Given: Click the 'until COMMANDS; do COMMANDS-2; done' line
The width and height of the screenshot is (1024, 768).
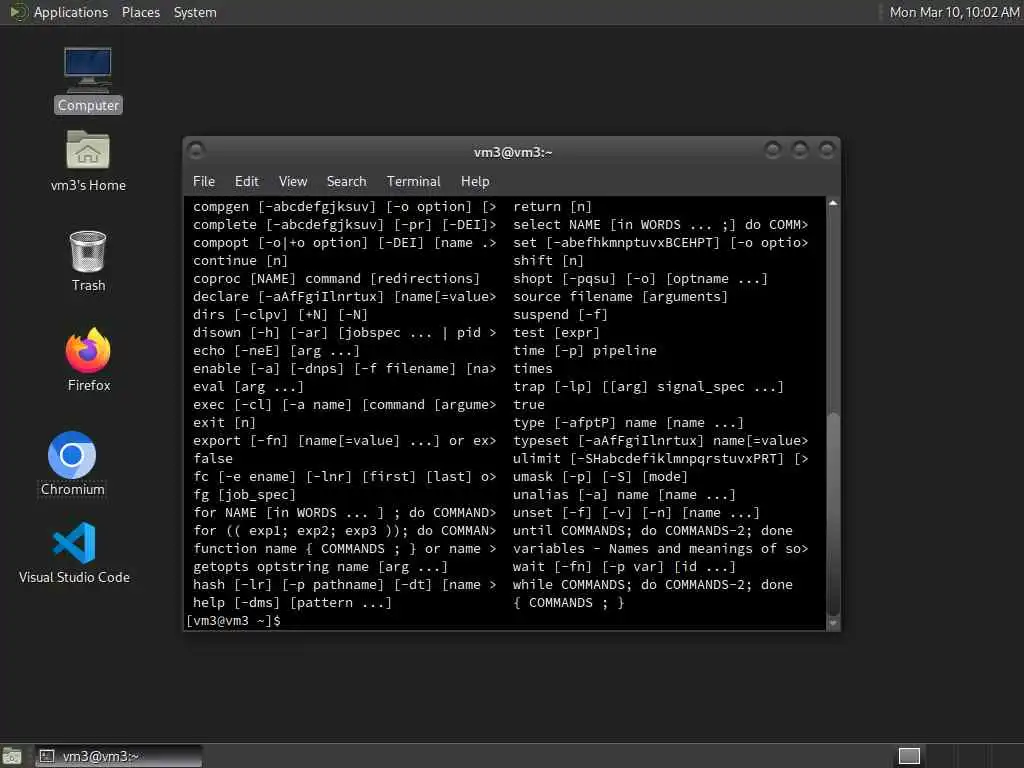Looking at the screenshot, I should click(x=652, y=530).
